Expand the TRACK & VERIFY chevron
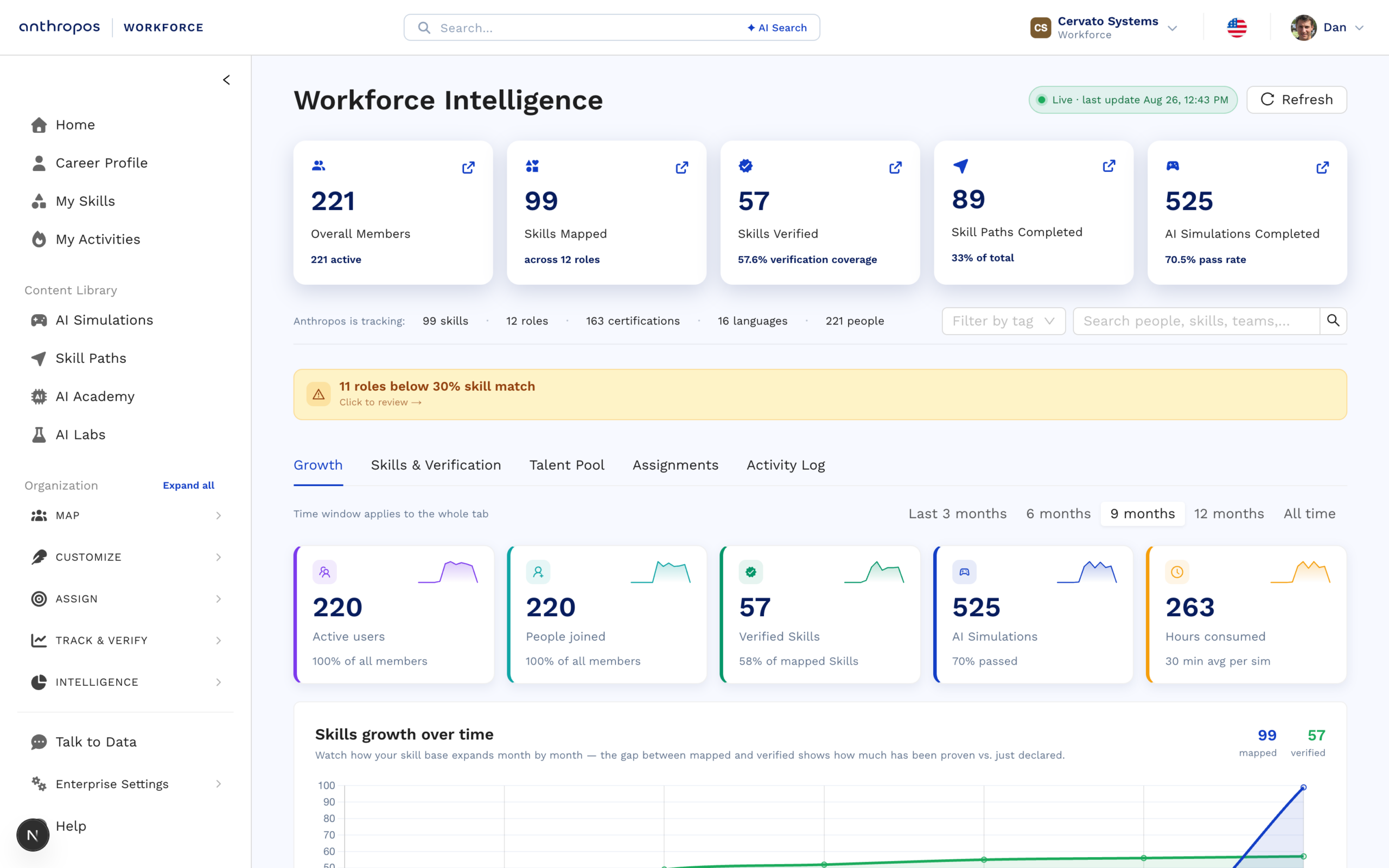The height and width of the screenshot is (868, 1389). (219, 641)
